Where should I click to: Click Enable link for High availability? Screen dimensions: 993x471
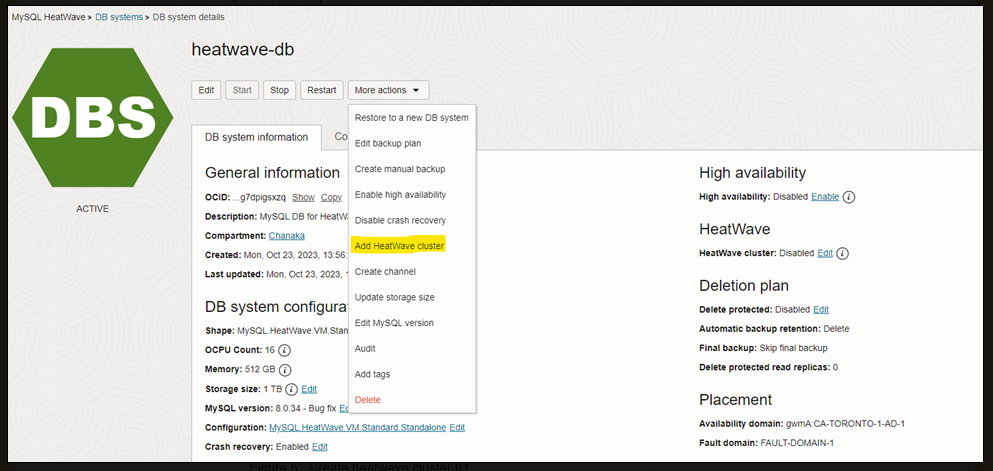825,197
